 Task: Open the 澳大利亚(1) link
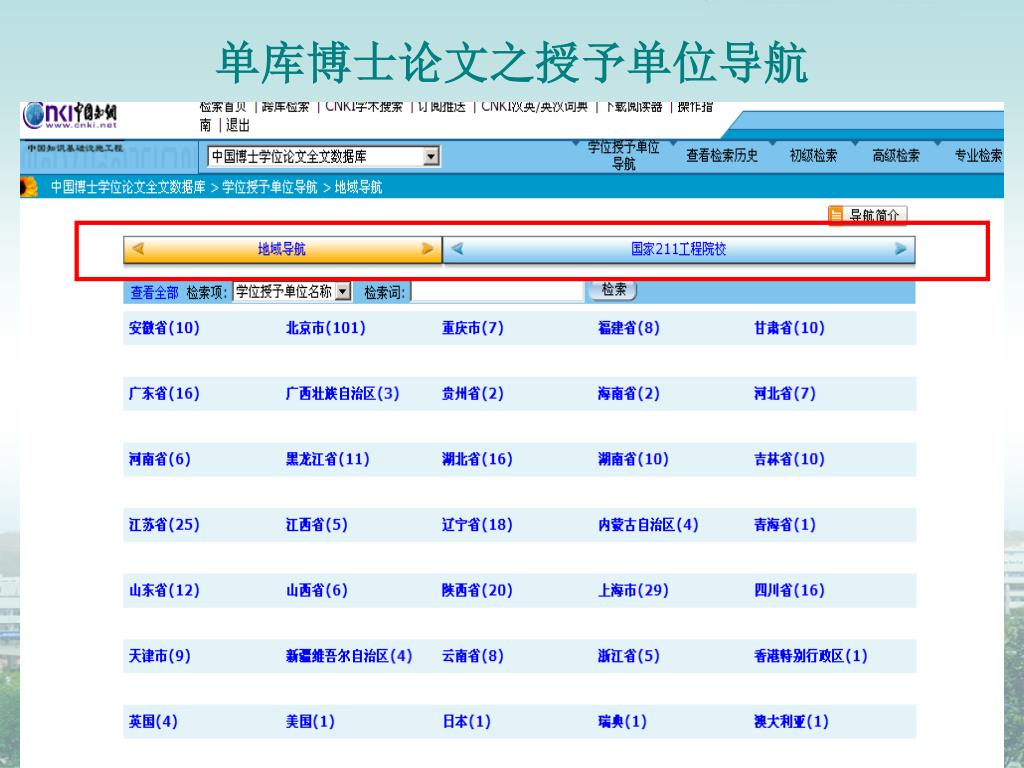[x=792, y=722]
